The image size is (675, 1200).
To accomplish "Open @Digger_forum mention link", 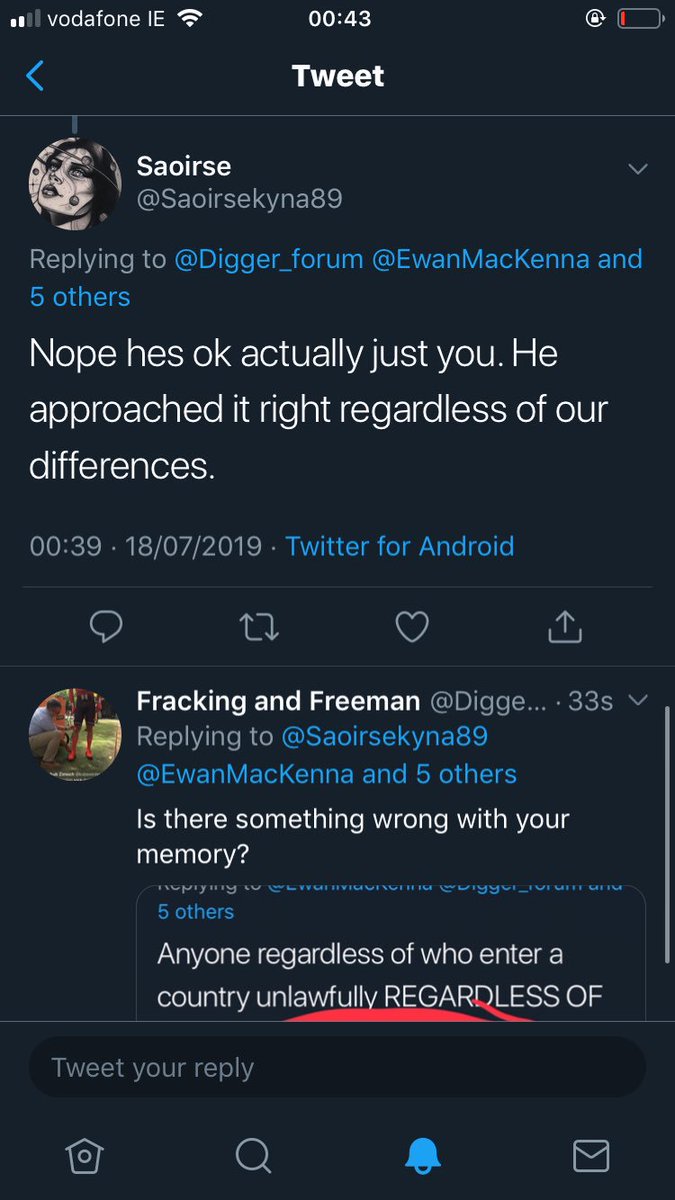I will (269, 259).
